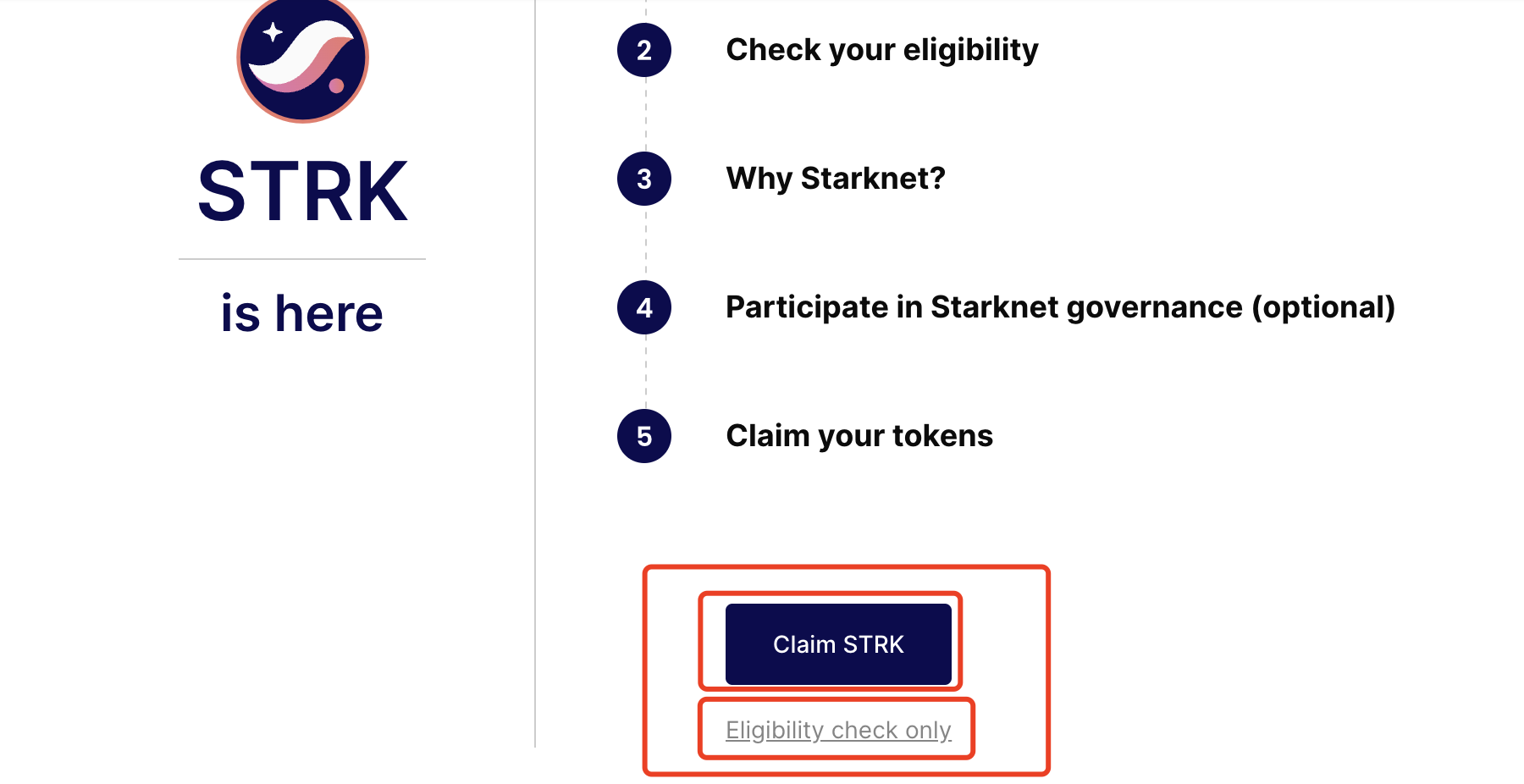Click the dashed connector between steps 2 and 3
Viewport: 1524px width, 784px height.
pos(646,114)
